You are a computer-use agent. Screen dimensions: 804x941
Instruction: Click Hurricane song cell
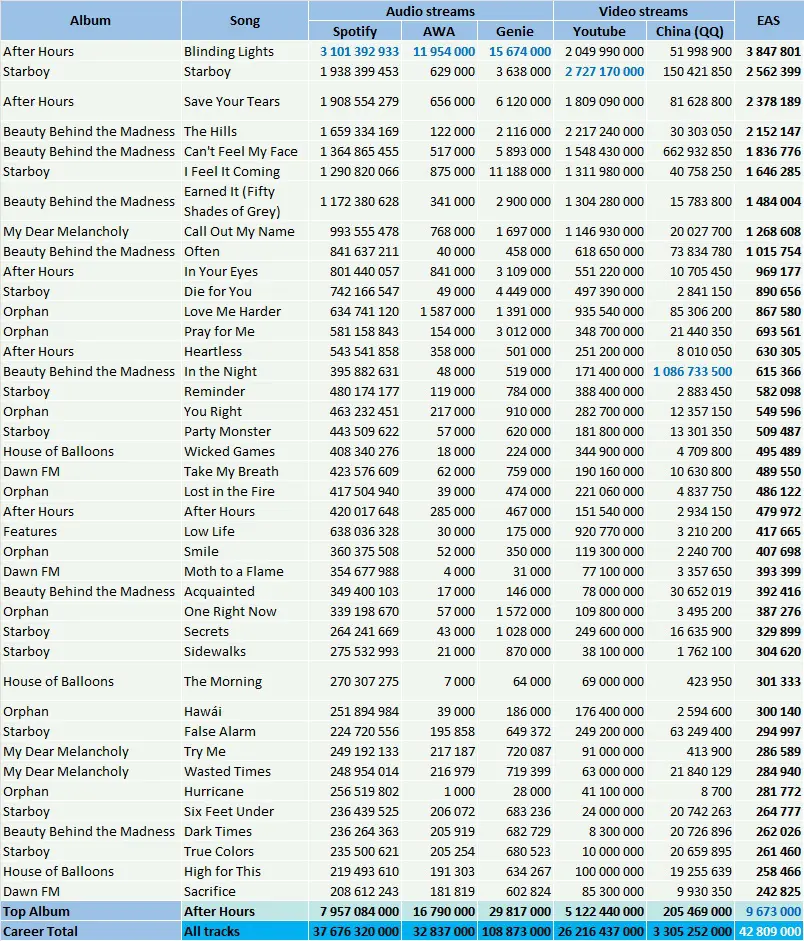[x=245, y=792]
